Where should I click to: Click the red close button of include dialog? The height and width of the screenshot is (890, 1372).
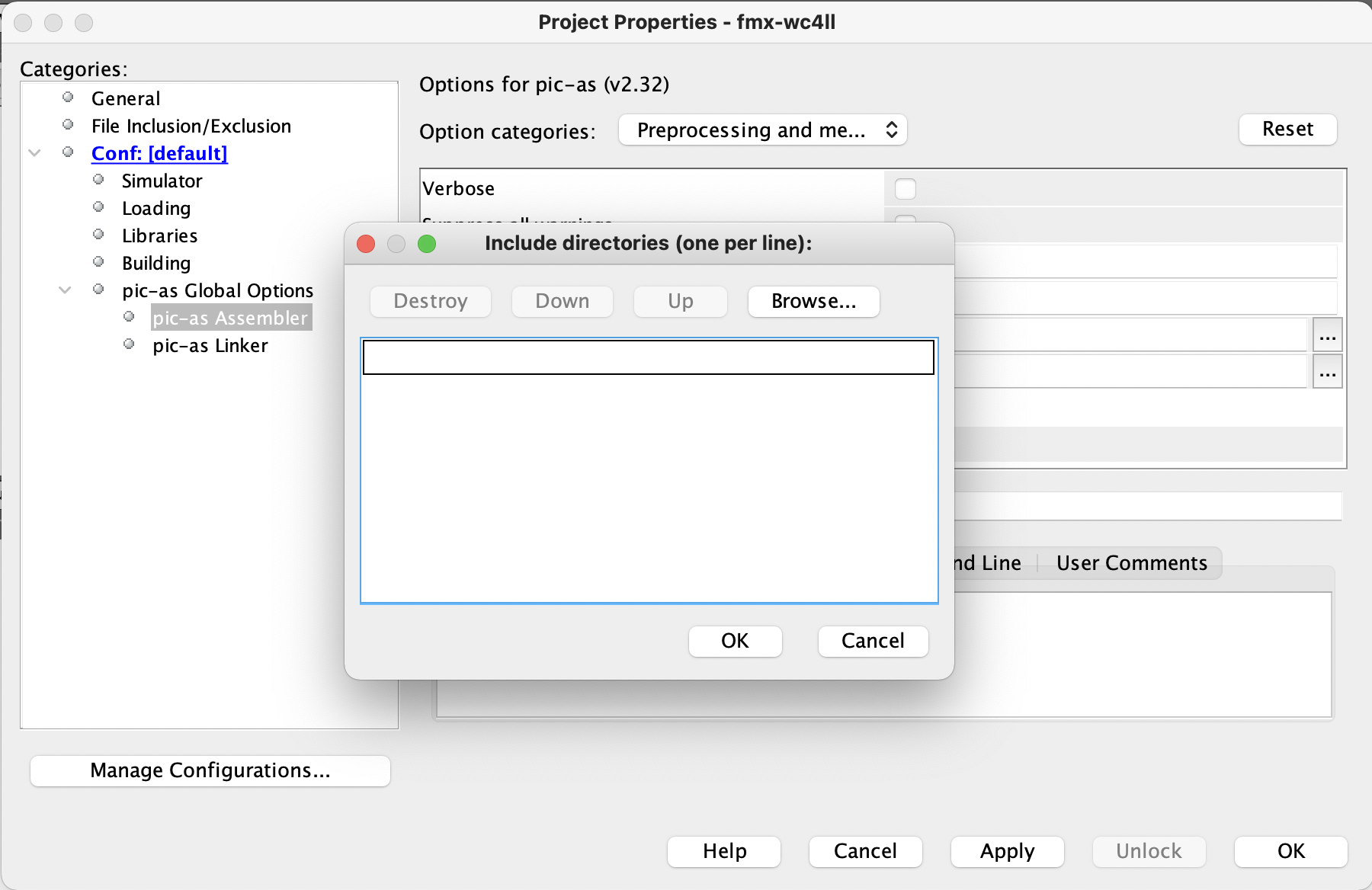click(x=366, y=244)
